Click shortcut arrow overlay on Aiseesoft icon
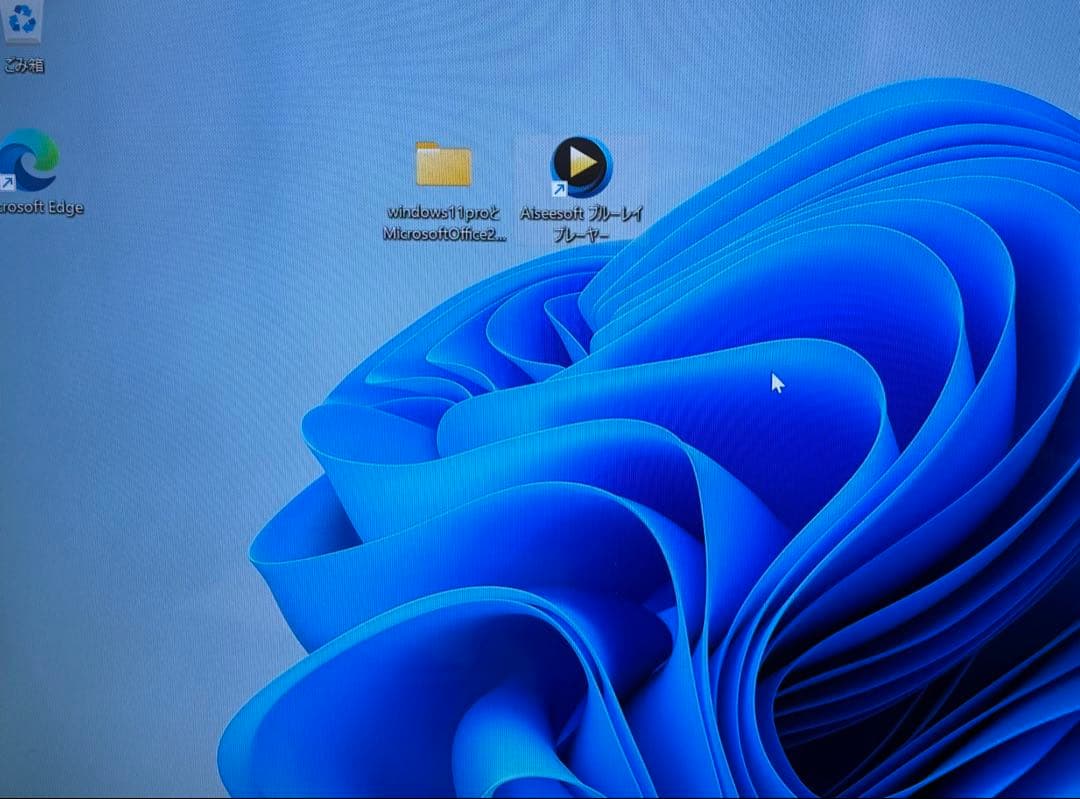Image resolution: width=1080 pixels, height=799 pixels. [559, 188]
